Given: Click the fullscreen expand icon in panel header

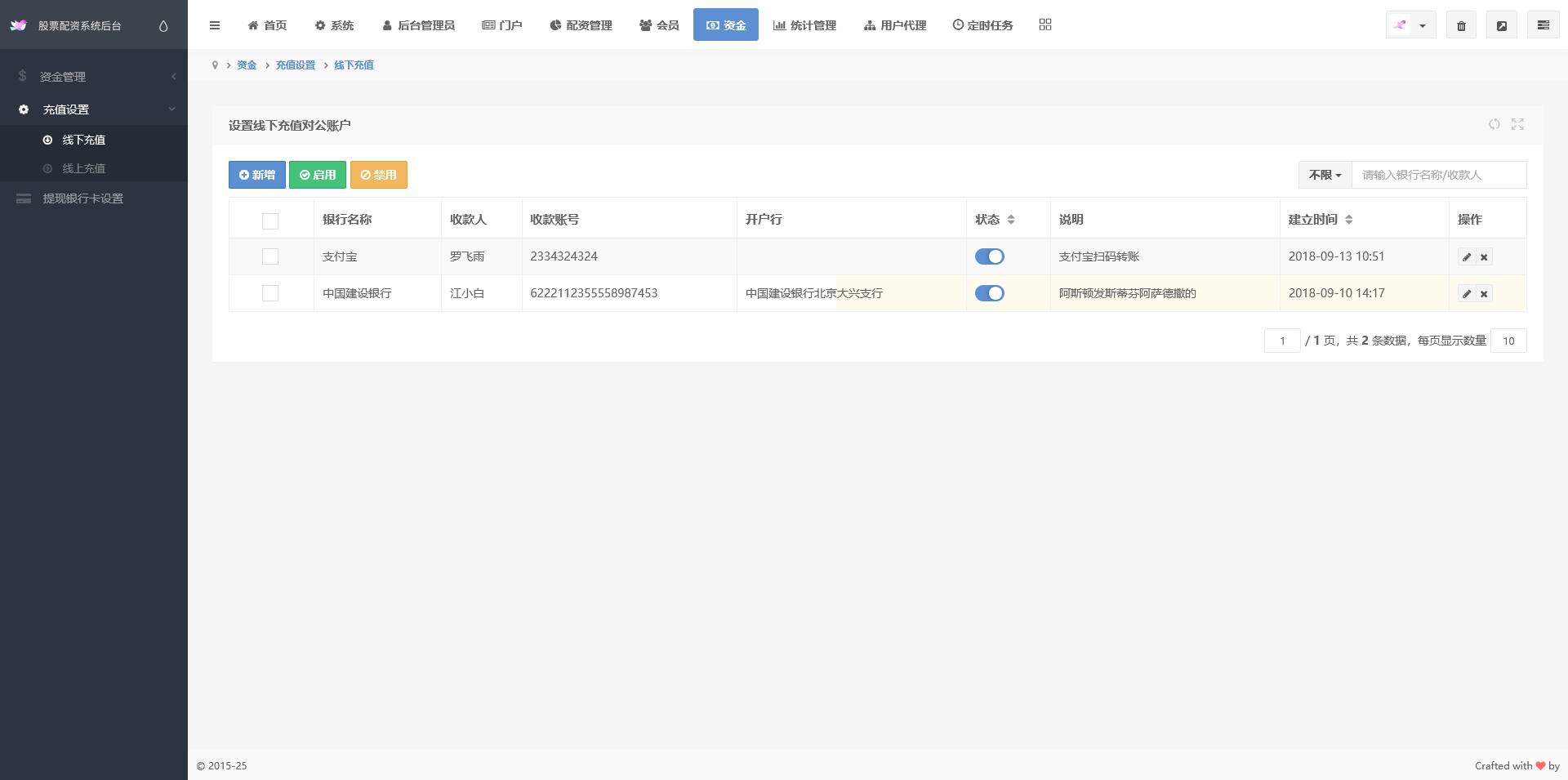Looking at the screenshot, I should click(1517, 124).
